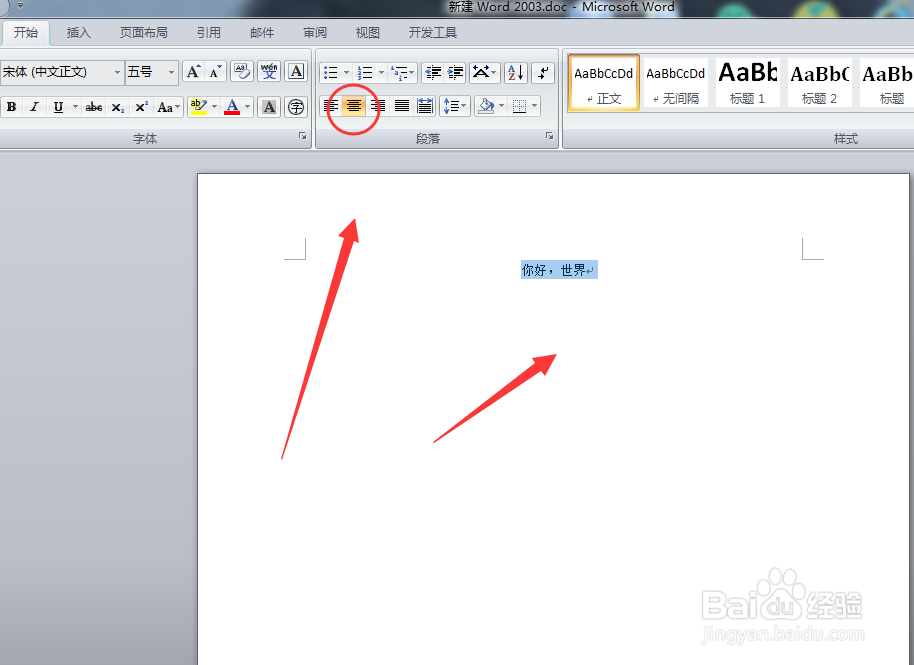Apply borders icon
This screenshot has width=914, height=665.
coord(519,106)
